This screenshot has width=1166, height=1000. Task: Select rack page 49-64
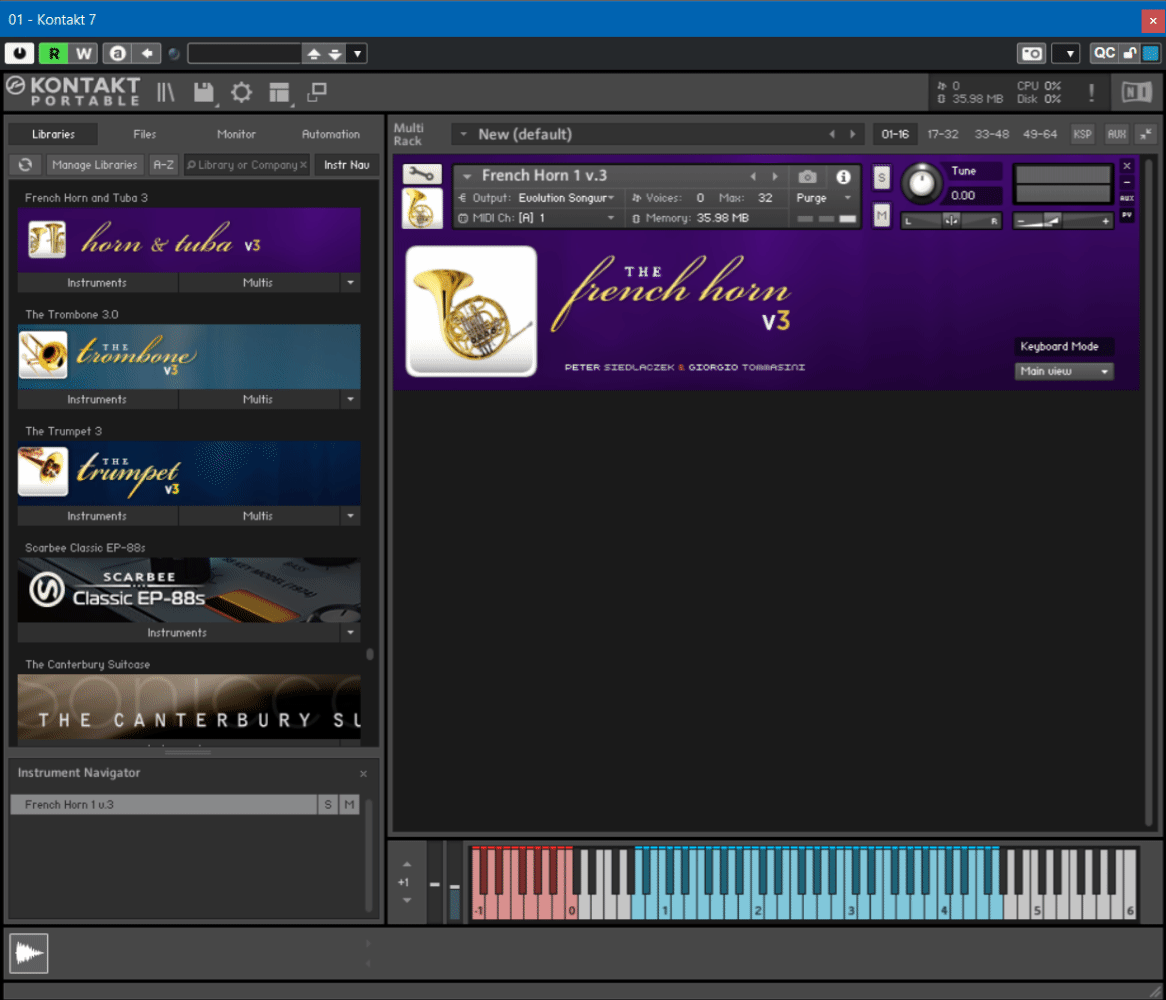(1040, 135)
